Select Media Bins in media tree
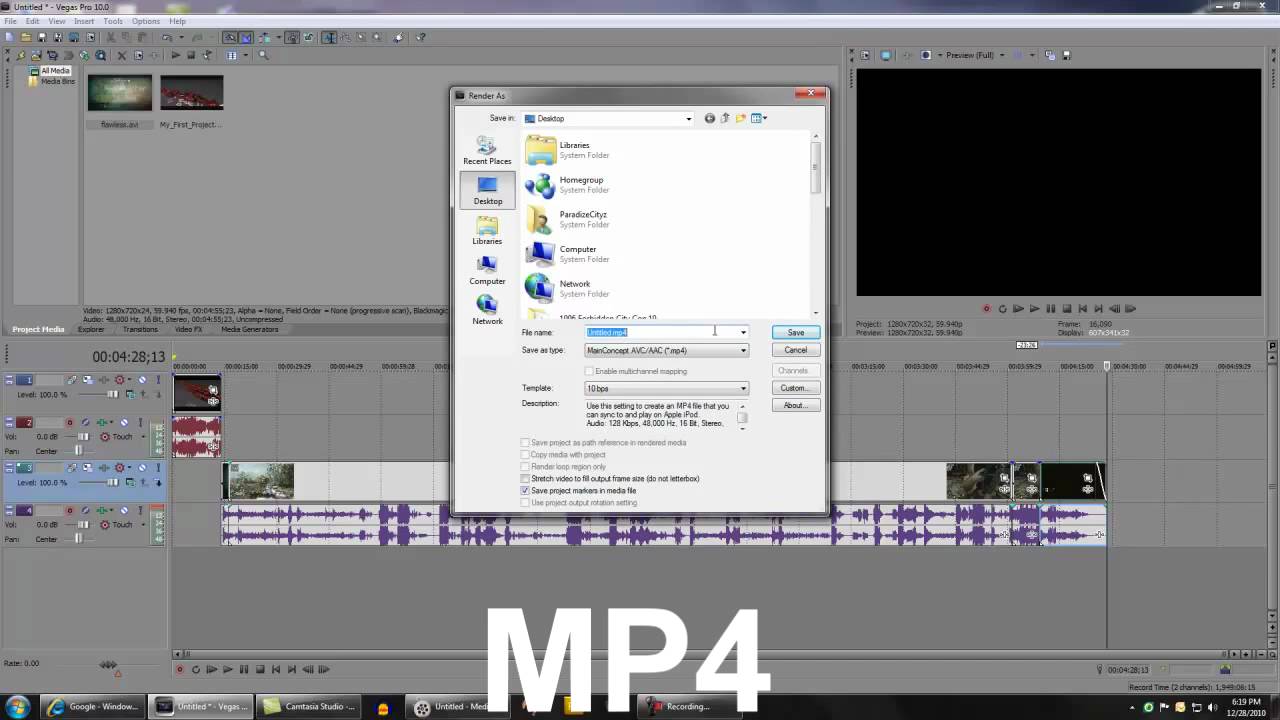This screenshot has height=720, width=1280. click(57, 81)
